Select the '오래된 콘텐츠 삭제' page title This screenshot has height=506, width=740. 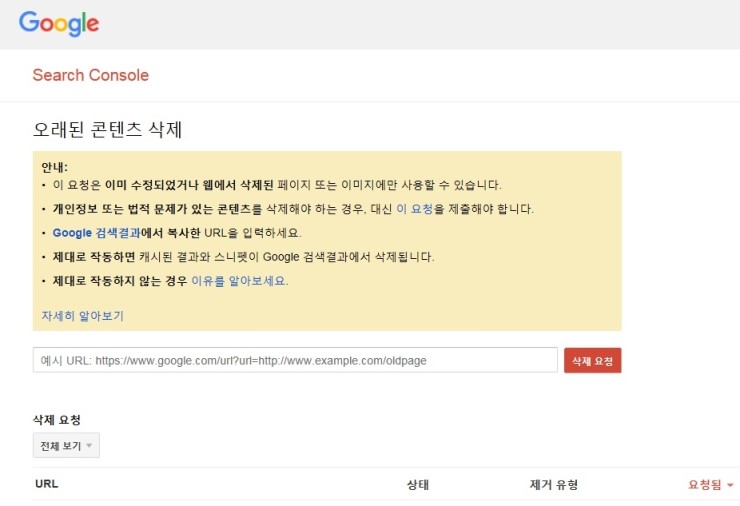click(108, 129)
